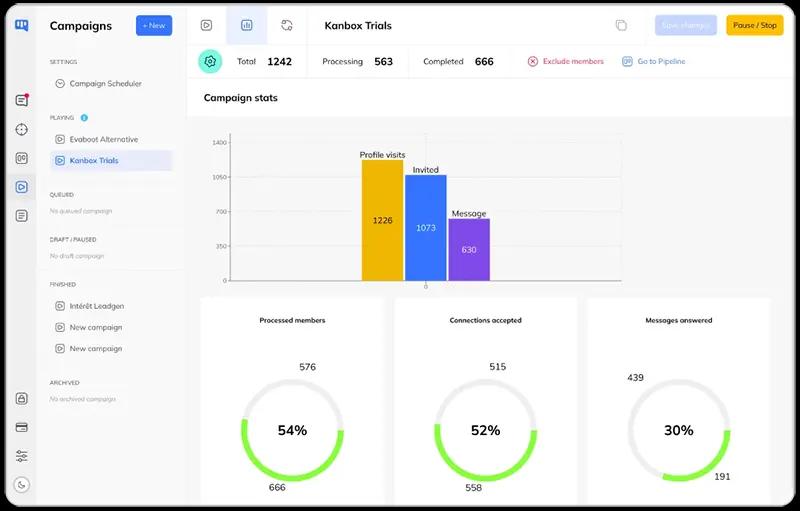The image size is (800, 511).
Task: Follow the Go to Pipeline link
Action: click(661, 61)
